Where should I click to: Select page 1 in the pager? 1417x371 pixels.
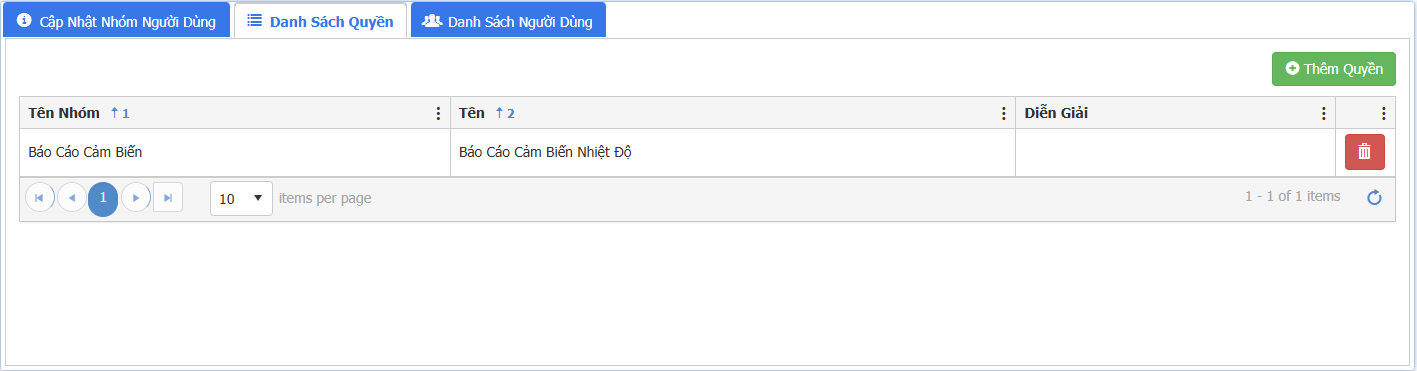tap(103, 198)
